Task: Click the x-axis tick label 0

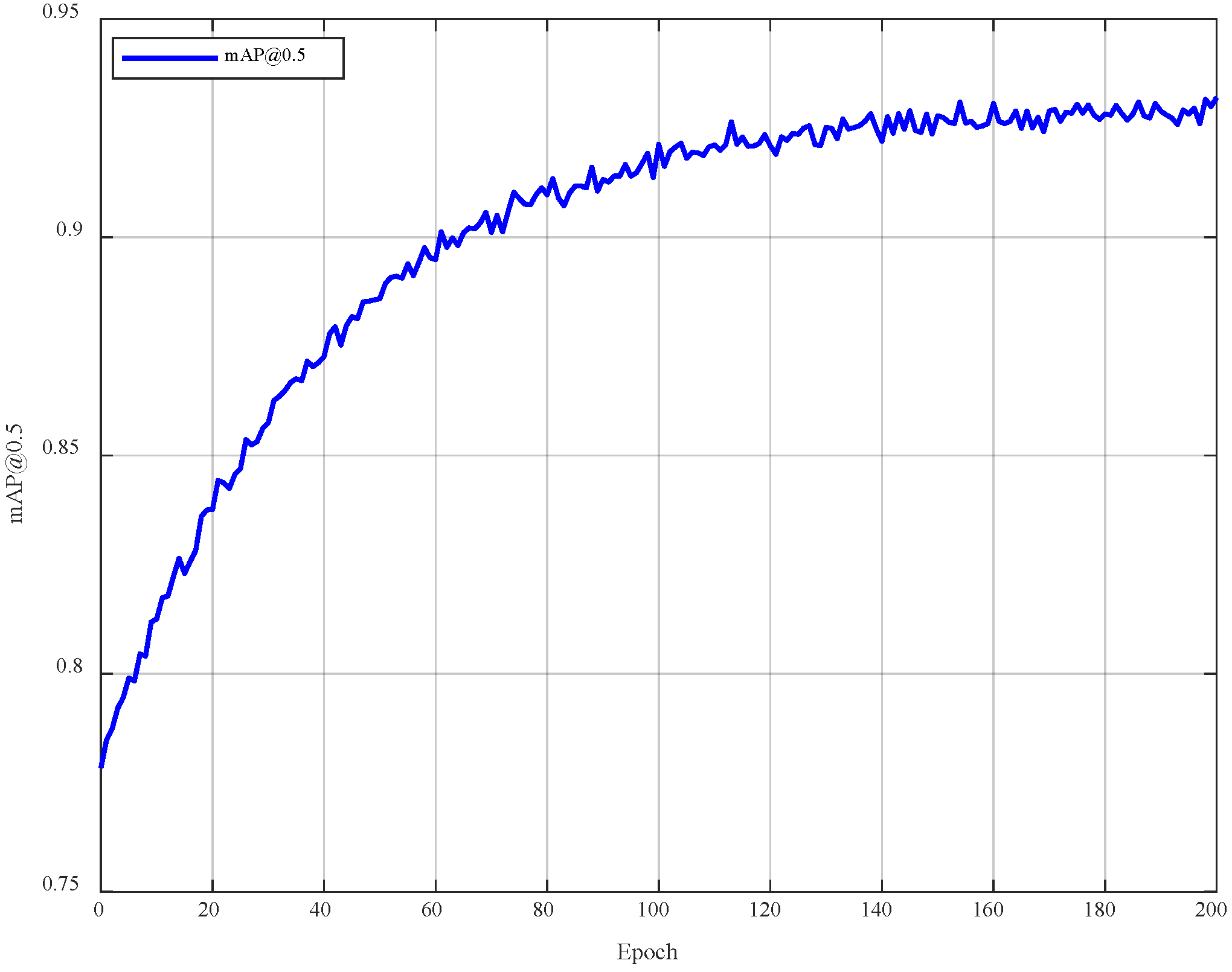Action: tap(99, 910)
